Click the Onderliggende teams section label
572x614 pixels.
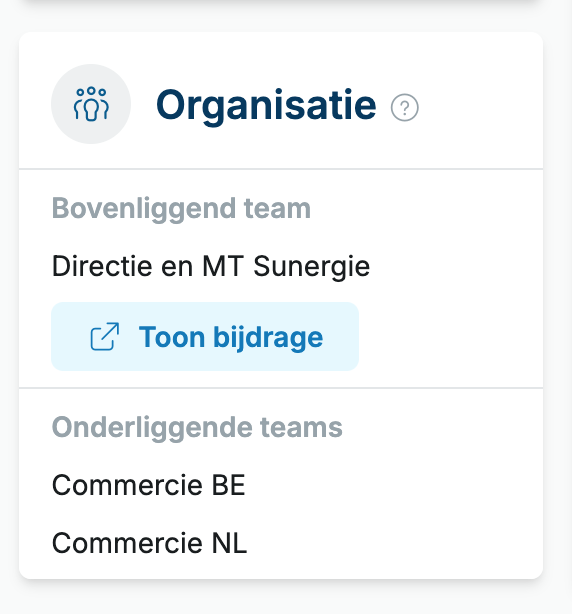197,428
